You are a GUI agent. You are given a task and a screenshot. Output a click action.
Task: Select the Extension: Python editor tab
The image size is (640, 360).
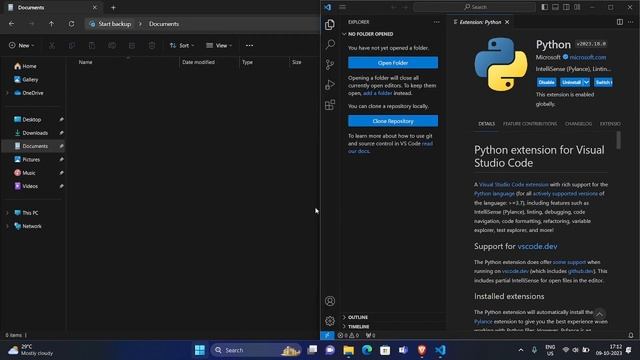[x=480, y=22]
